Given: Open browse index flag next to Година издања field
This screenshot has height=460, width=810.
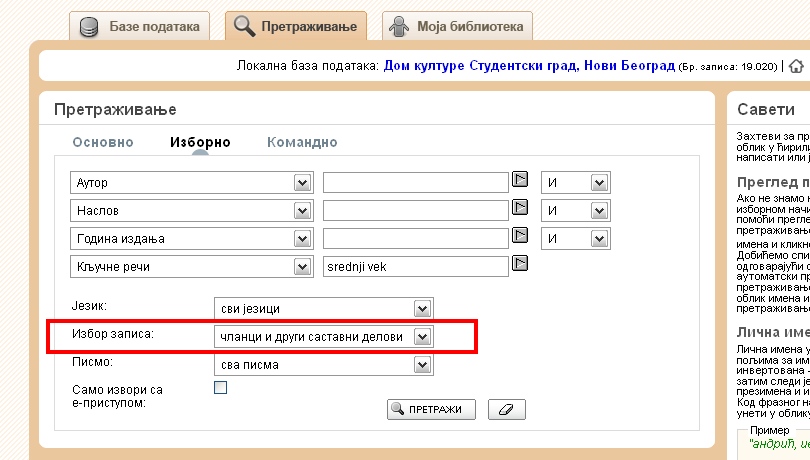Looking at the screenshot, I should pos(520,235).
